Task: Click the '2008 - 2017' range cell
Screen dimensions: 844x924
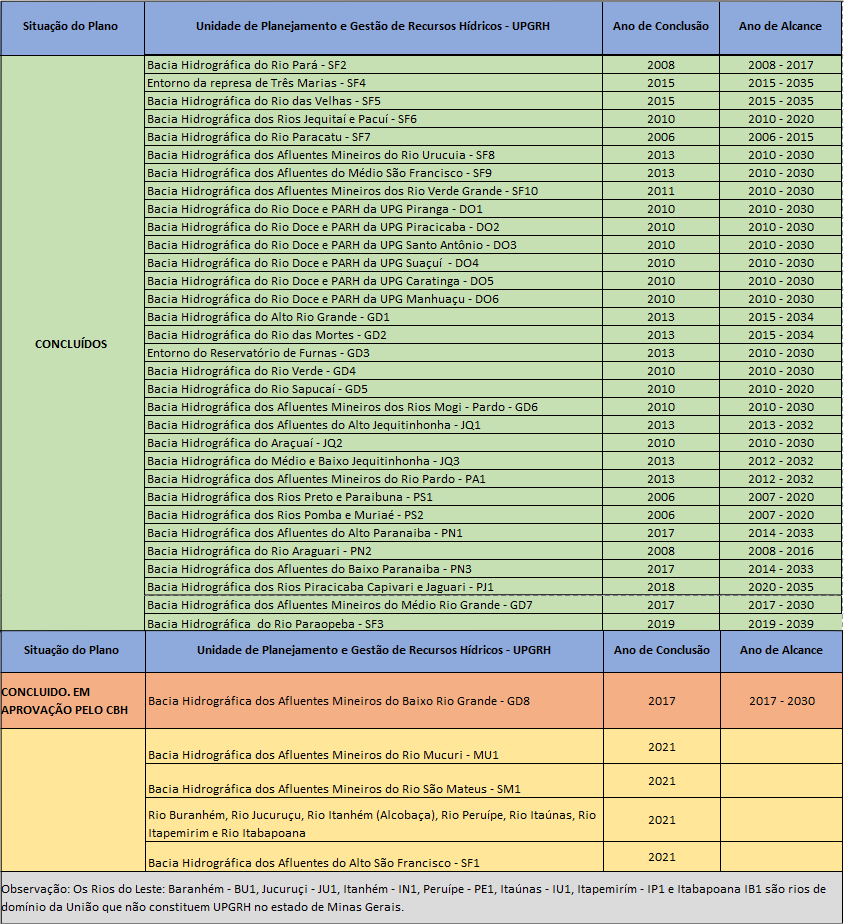Action: click(780, 65)
